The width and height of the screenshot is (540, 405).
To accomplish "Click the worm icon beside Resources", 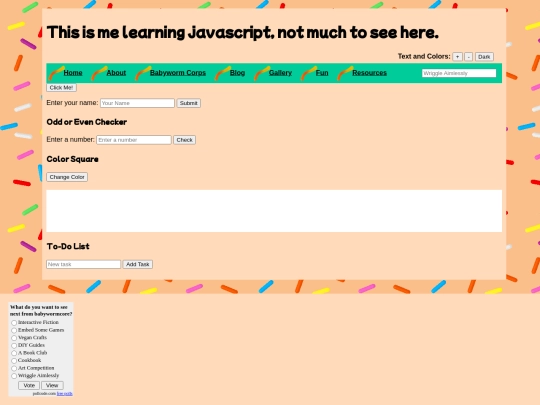I will [345, 73].
